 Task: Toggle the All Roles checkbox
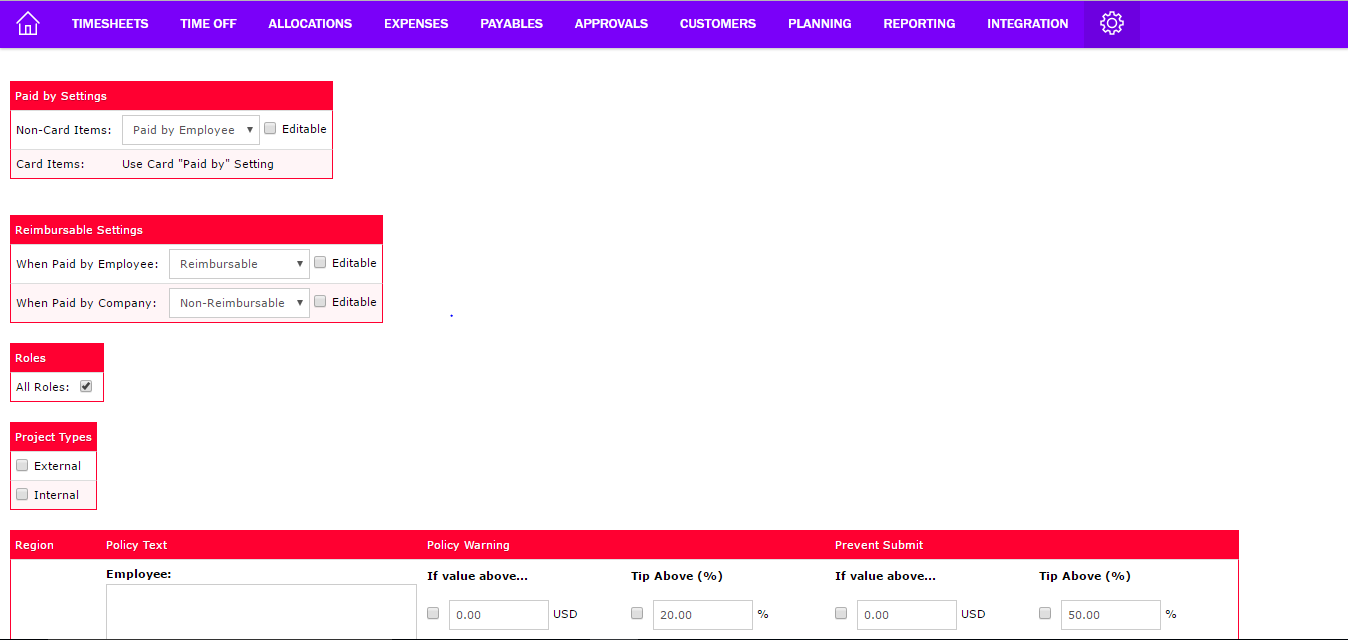86,386
